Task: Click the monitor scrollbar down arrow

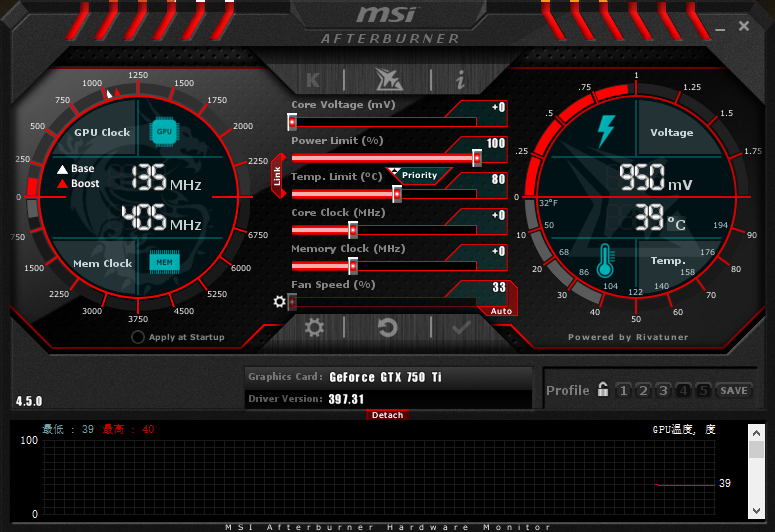Action: coord(756,510)
